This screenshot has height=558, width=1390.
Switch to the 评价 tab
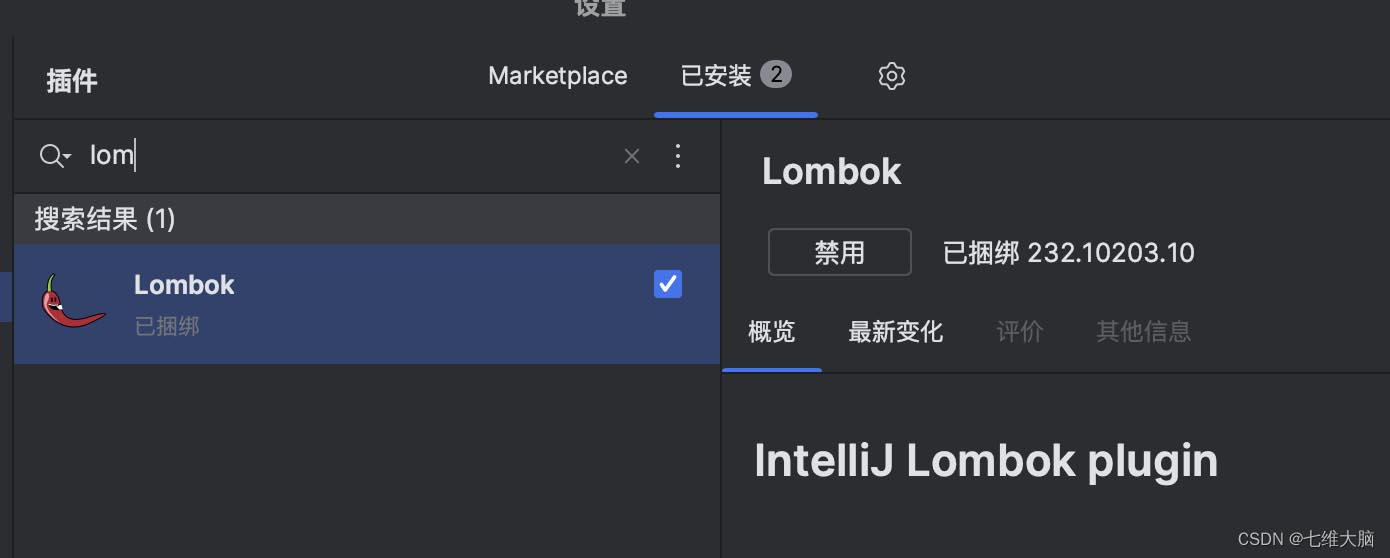[1020, 332]
